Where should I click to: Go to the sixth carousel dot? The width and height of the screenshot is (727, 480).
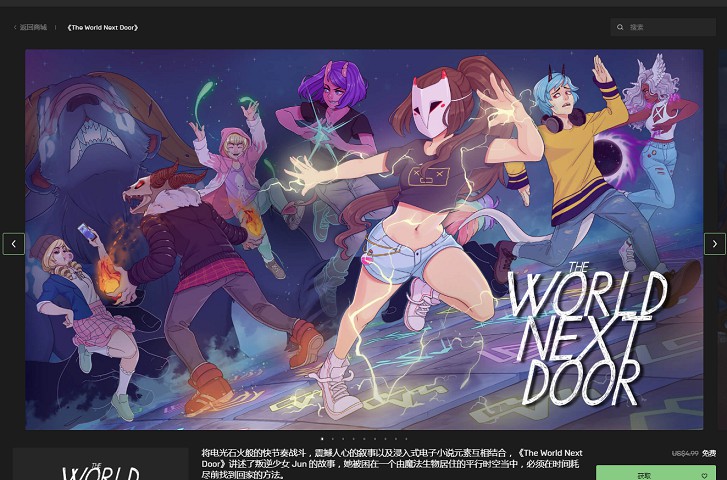click(375, 438)
